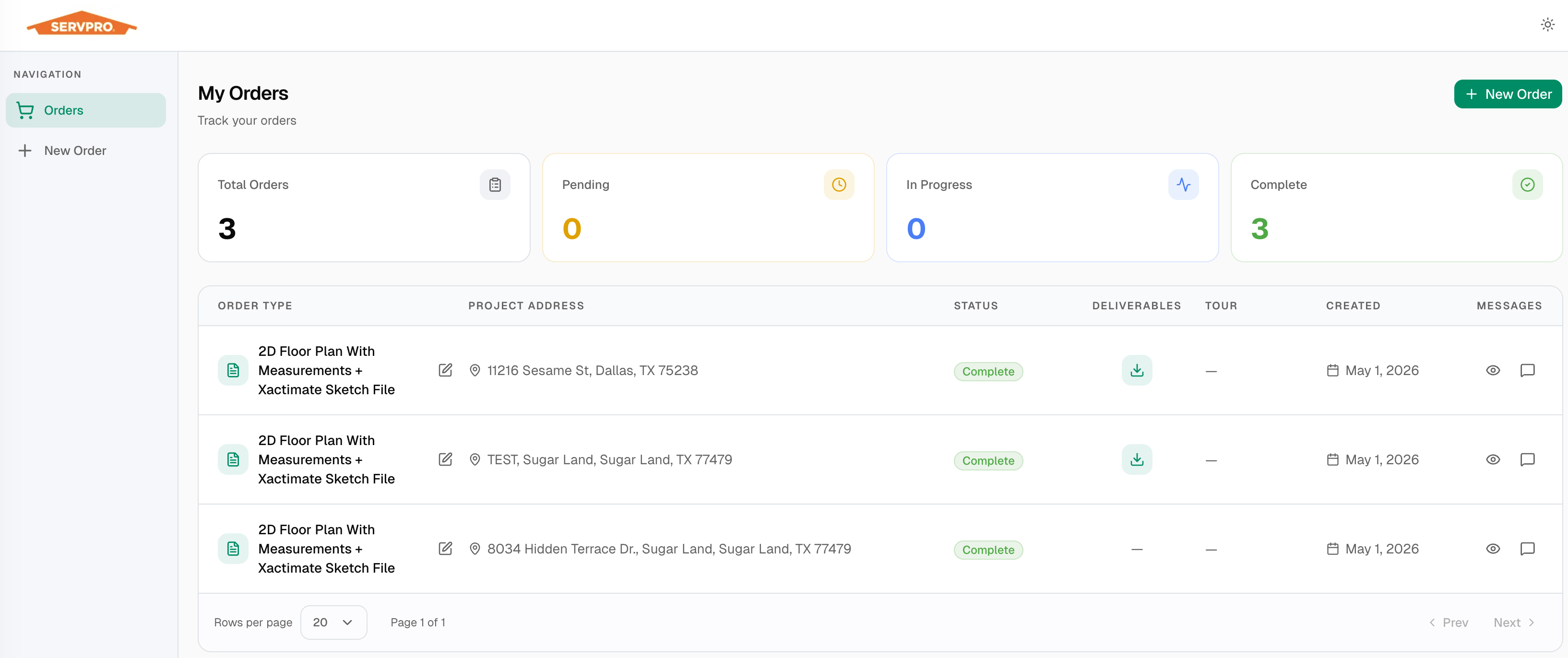Click map pin icon beside 11216 Sesame St

475,370
